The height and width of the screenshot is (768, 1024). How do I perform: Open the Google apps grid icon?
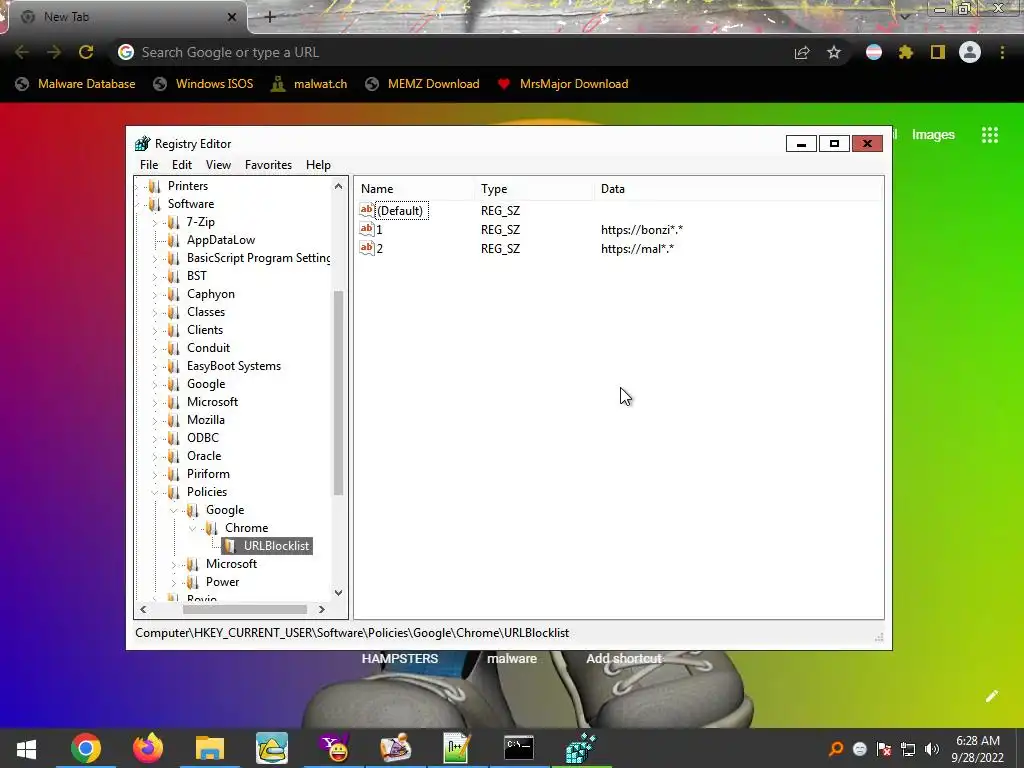pyautogui.click(x=989, y=135)
